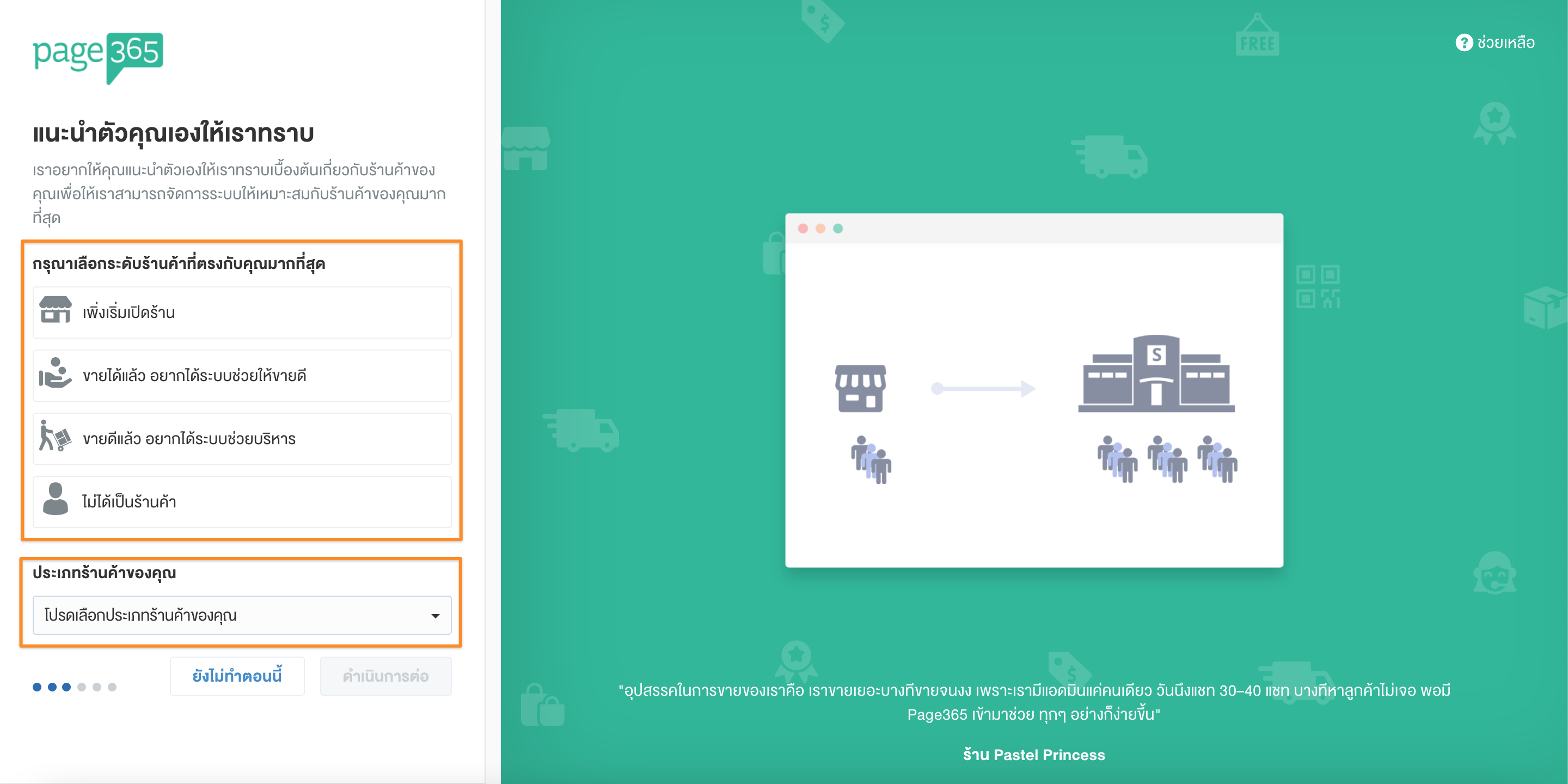Click the third blue progress dot
Image resolution: width=1568 pixels, height=784 pixels.
tap(66, 687)
